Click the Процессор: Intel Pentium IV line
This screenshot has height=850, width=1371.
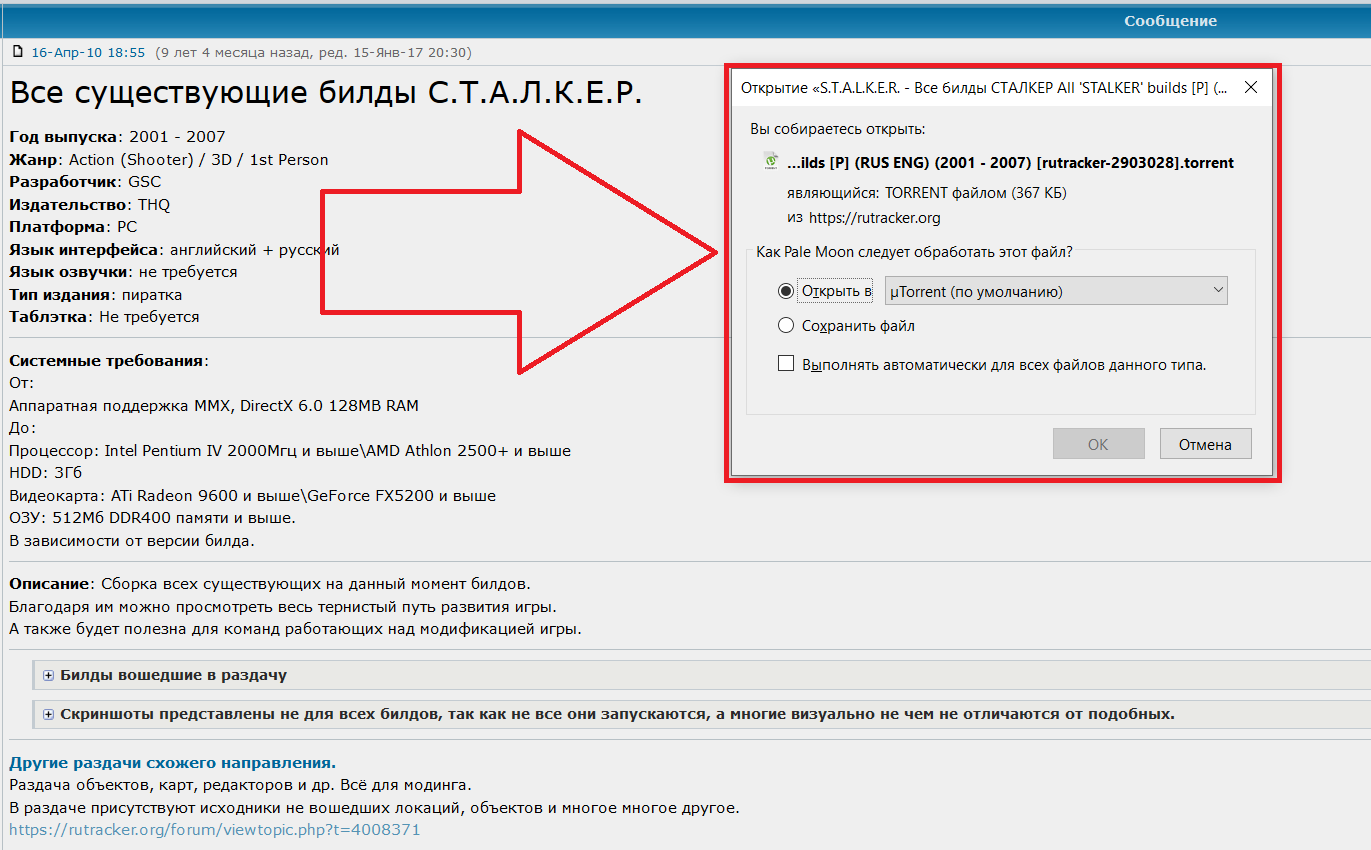tap(290, 451)
